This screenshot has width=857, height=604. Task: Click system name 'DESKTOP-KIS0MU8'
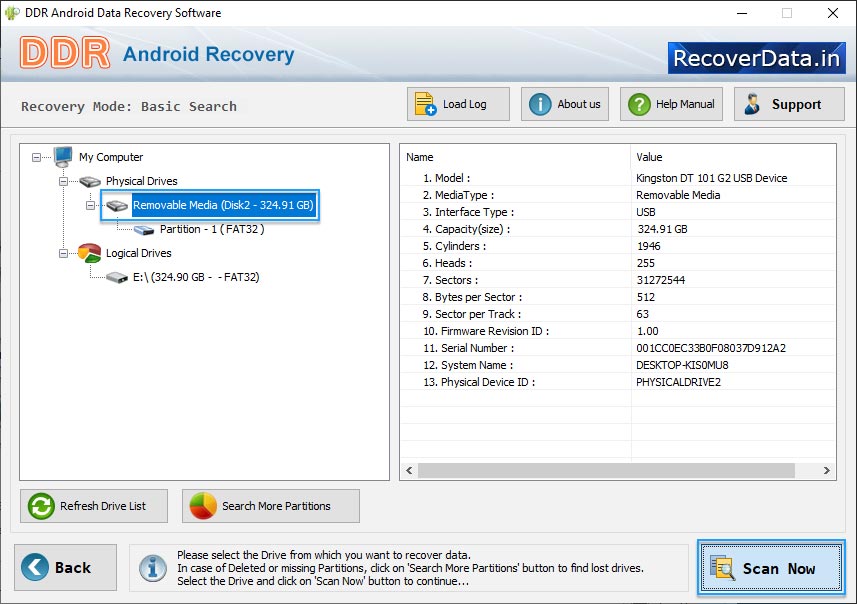coord(682,365)
